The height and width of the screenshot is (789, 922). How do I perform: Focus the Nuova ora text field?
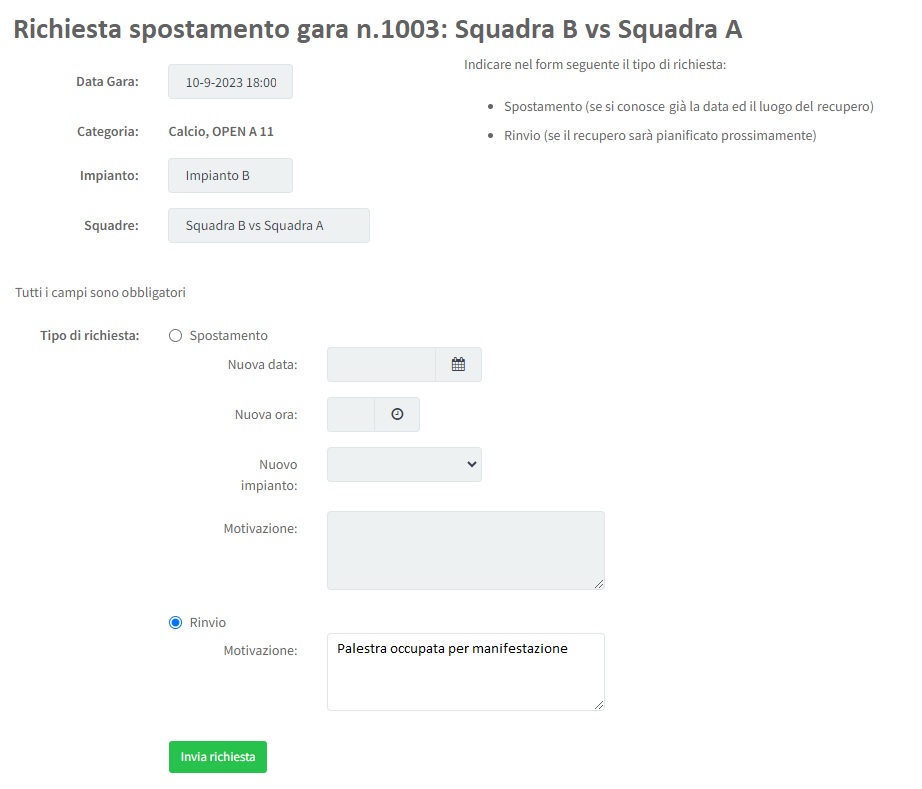(x=351, y=415)
